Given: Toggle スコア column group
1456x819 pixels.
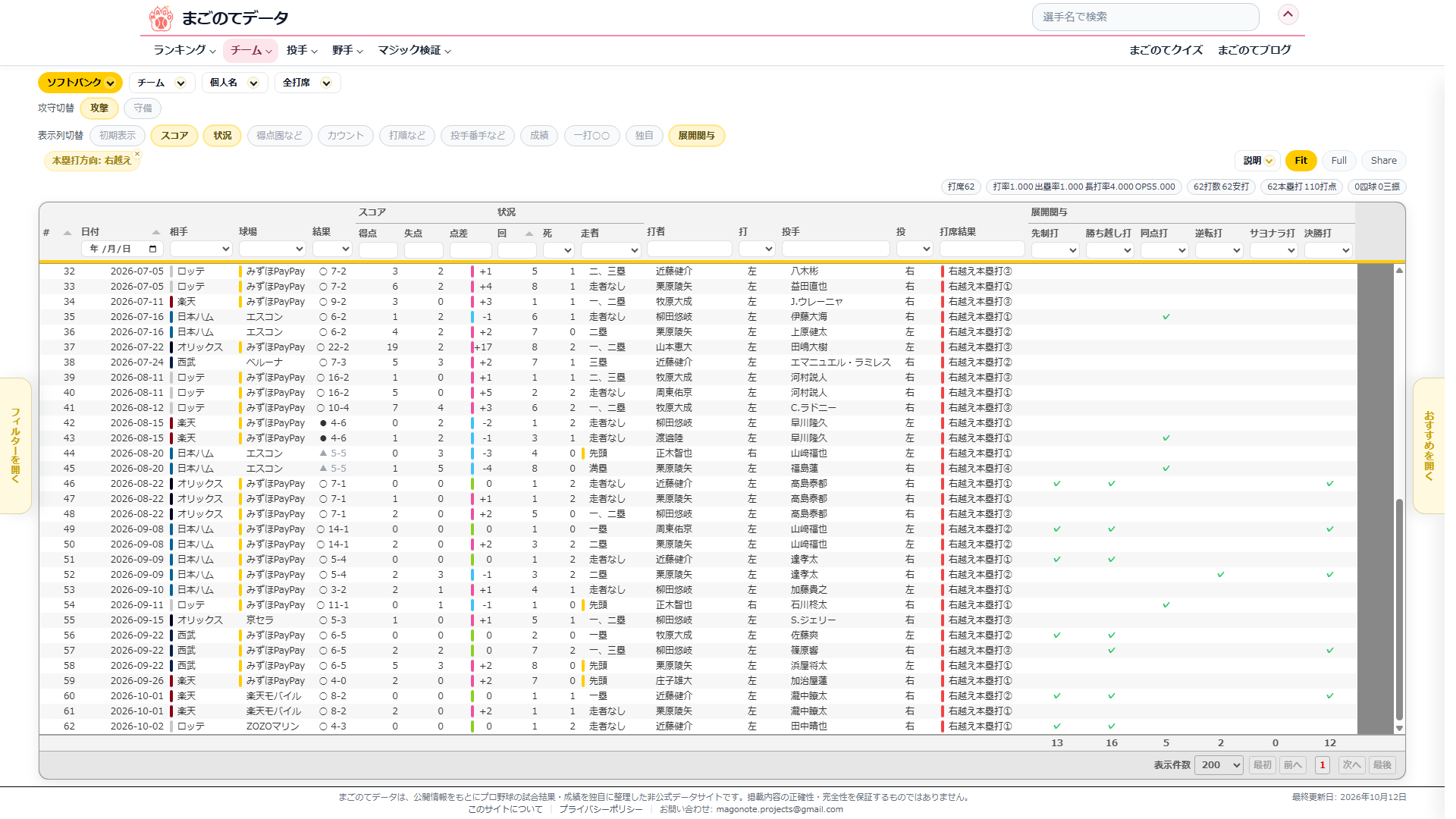Looking at the screenshot, I should (x=174, y=136).
